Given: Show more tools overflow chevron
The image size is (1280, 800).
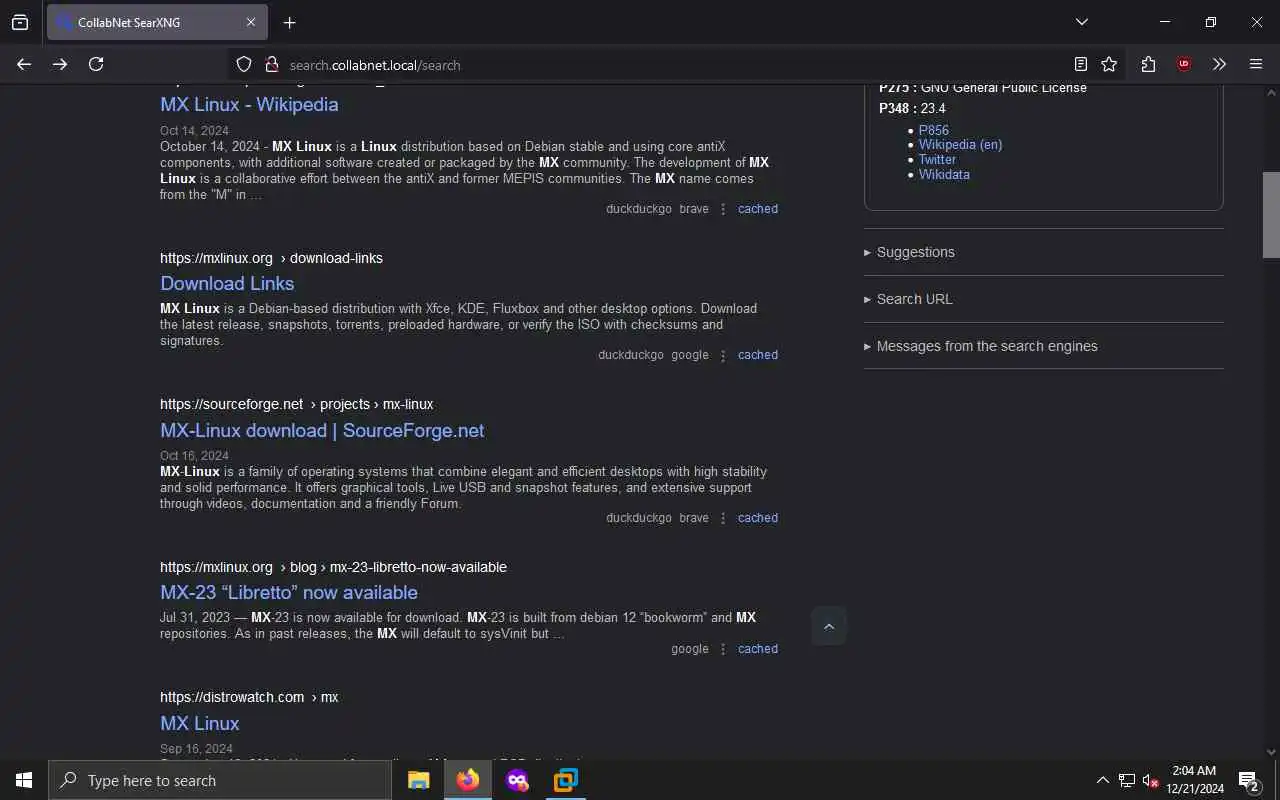Looking at the screenshot, I should (1219, 64).
